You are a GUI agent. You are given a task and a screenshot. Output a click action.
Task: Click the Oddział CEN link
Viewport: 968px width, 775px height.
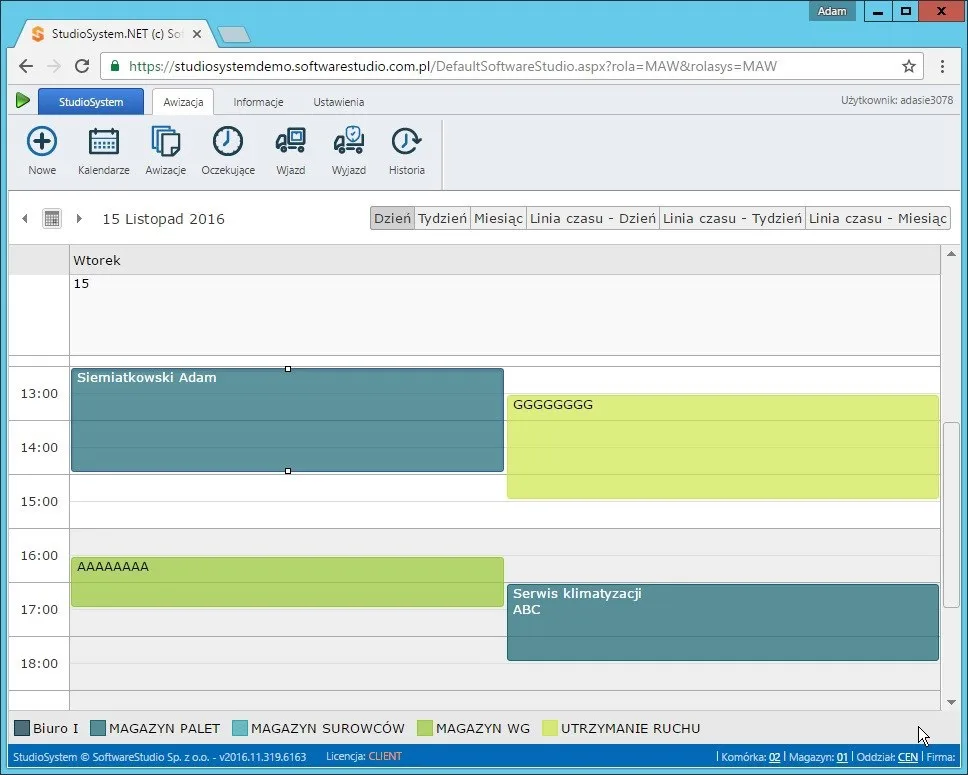[908, 757]
